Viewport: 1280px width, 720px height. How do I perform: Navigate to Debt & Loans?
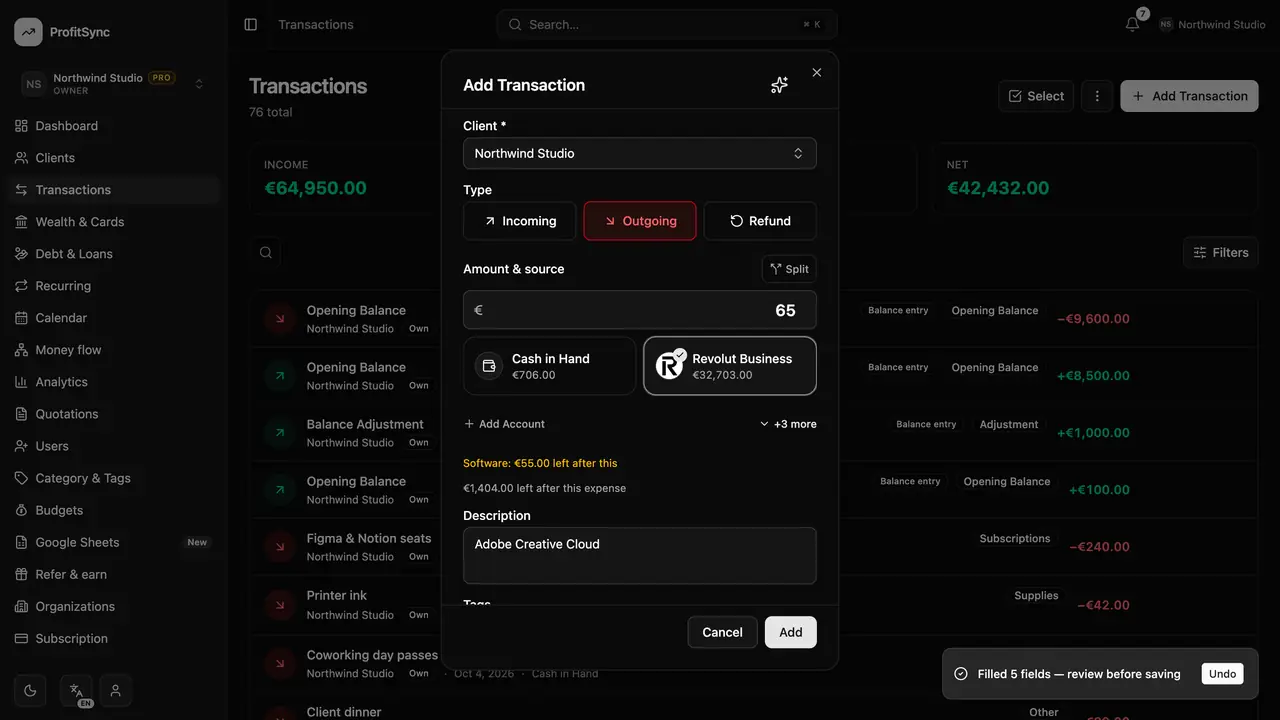[x=112, y=254]
